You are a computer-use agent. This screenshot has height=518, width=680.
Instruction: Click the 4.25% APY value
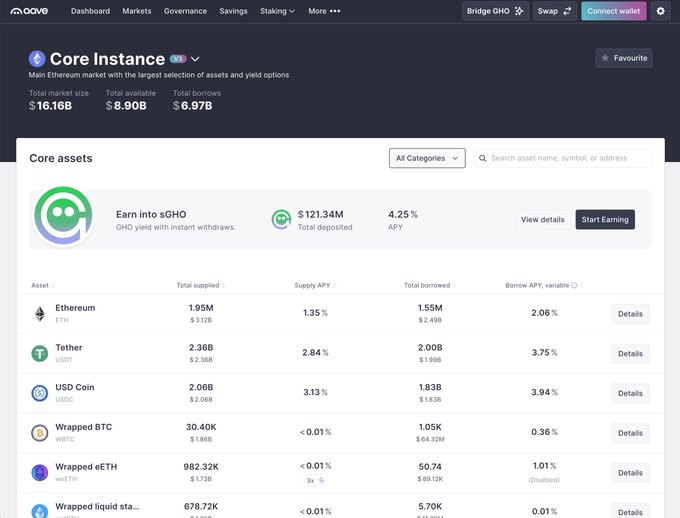point(403,214)
